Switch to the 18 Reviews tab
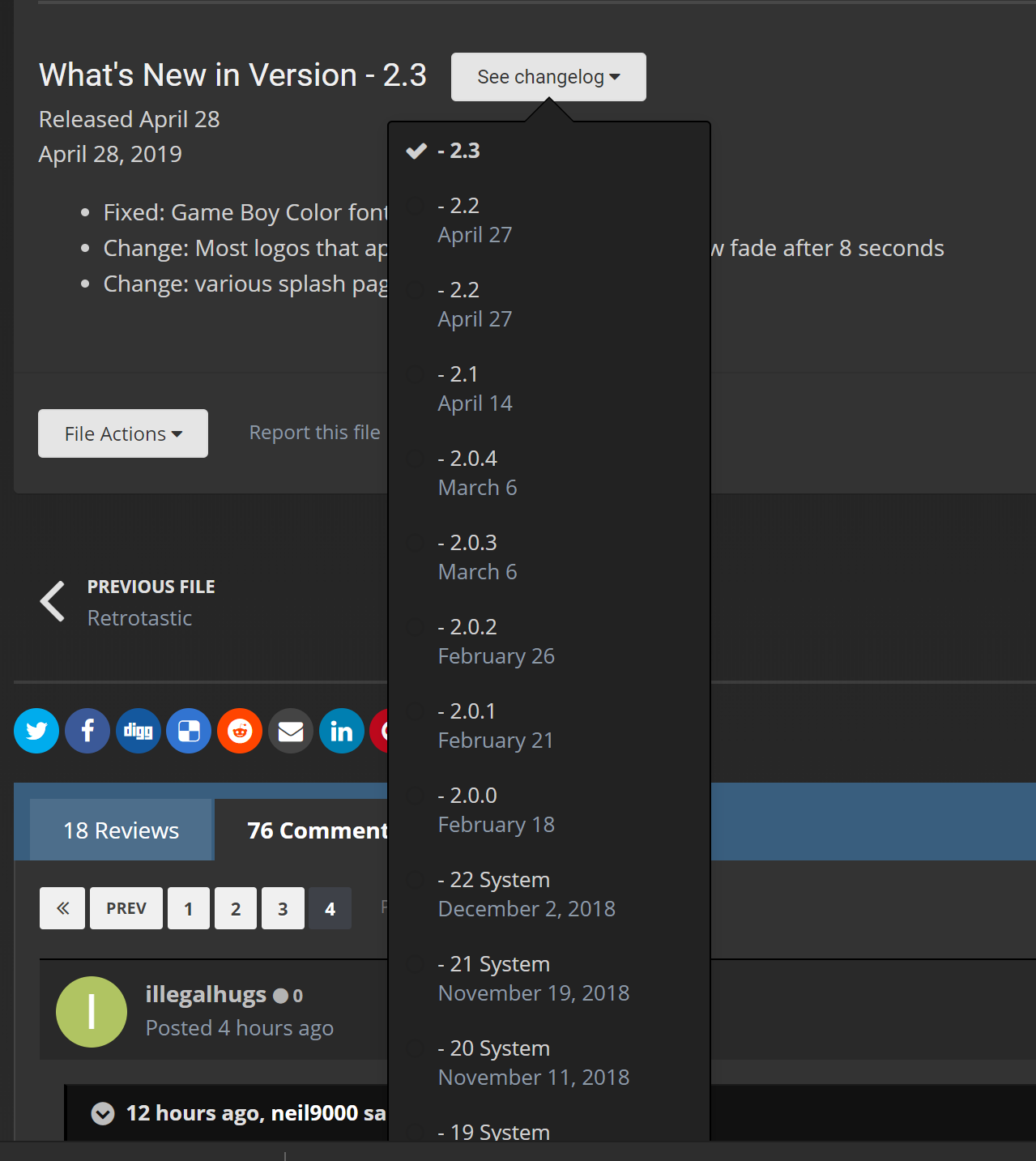The width and height of the screenshot is (1036, 1161). [122, 830]
